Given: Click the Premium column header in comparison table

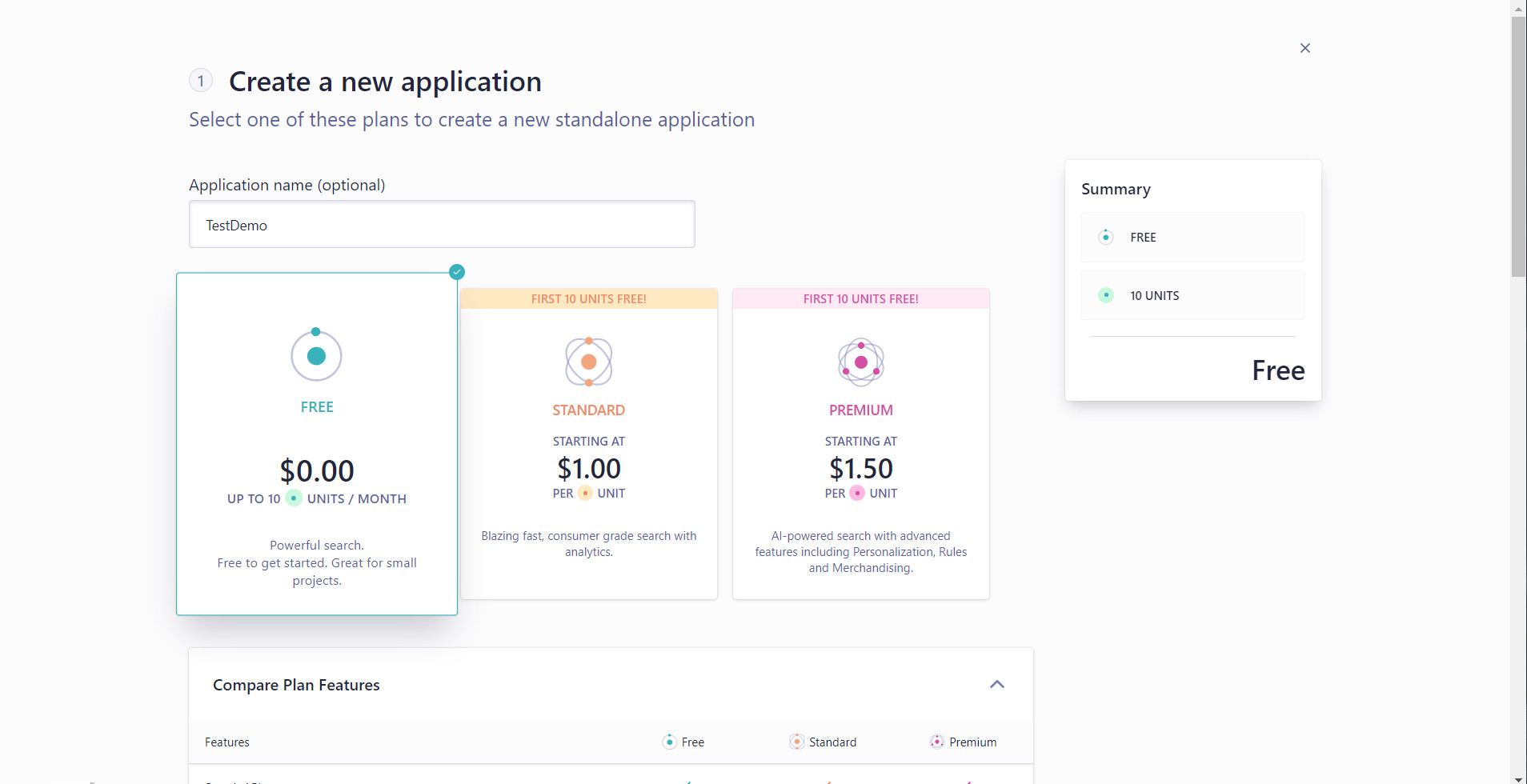Looking at the screenshot, I should [x=964, y=742].
